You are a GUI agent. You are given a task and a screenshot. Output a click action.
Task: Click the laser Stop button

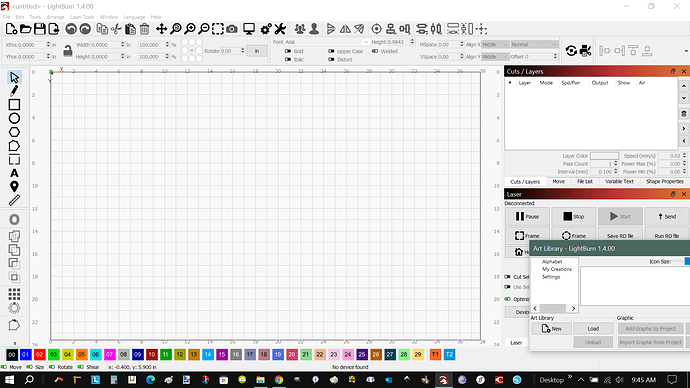pos(573,216)
